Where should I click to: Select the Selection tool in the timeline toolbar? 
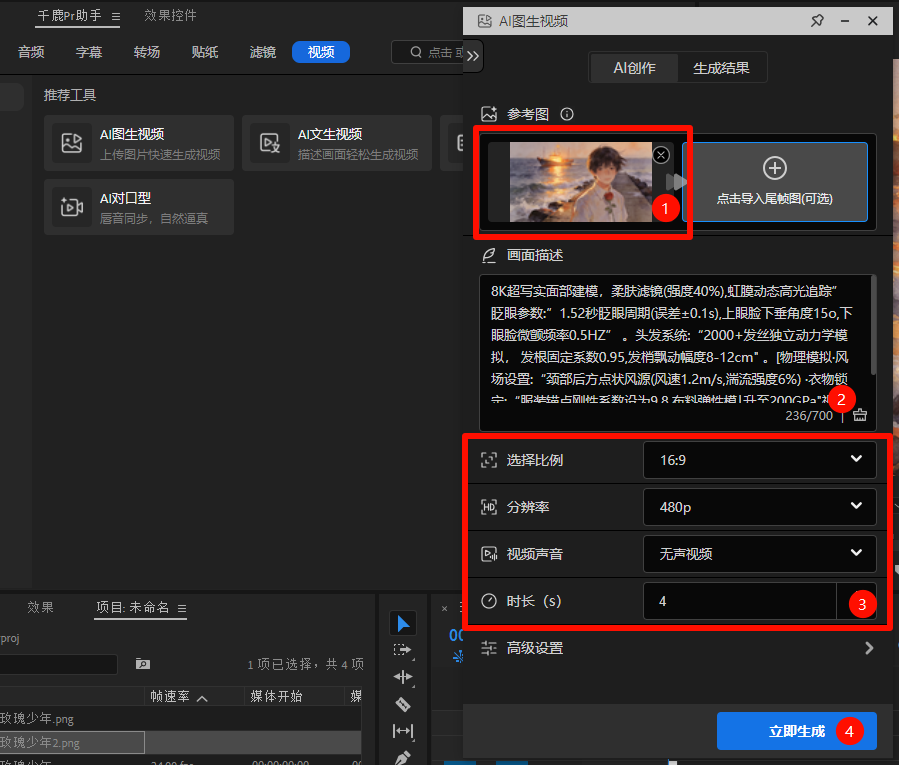(403, 623)
